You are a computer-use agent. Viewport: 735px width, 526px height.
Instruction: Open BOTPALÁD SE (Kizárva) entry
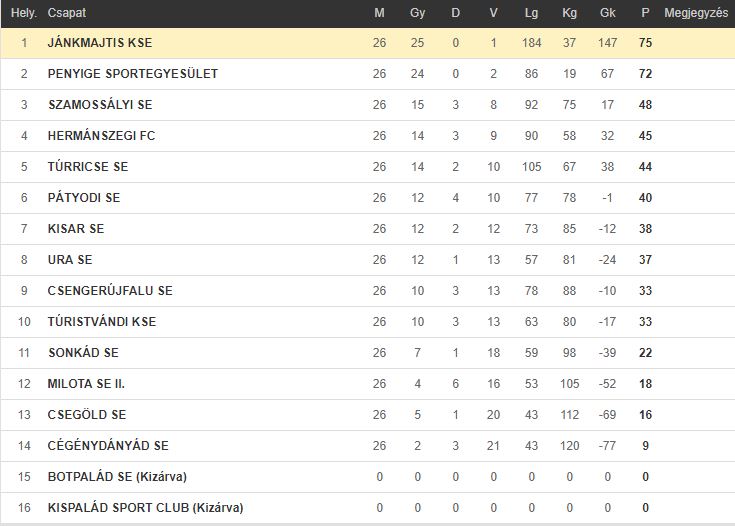pos(117,476)
